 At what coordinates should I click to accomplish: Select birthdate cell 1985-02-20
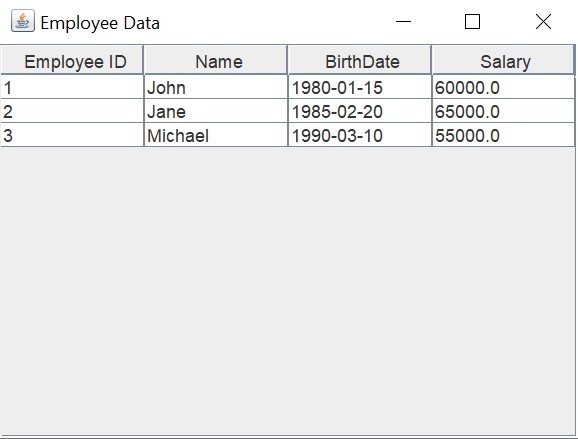click(359, 111)
